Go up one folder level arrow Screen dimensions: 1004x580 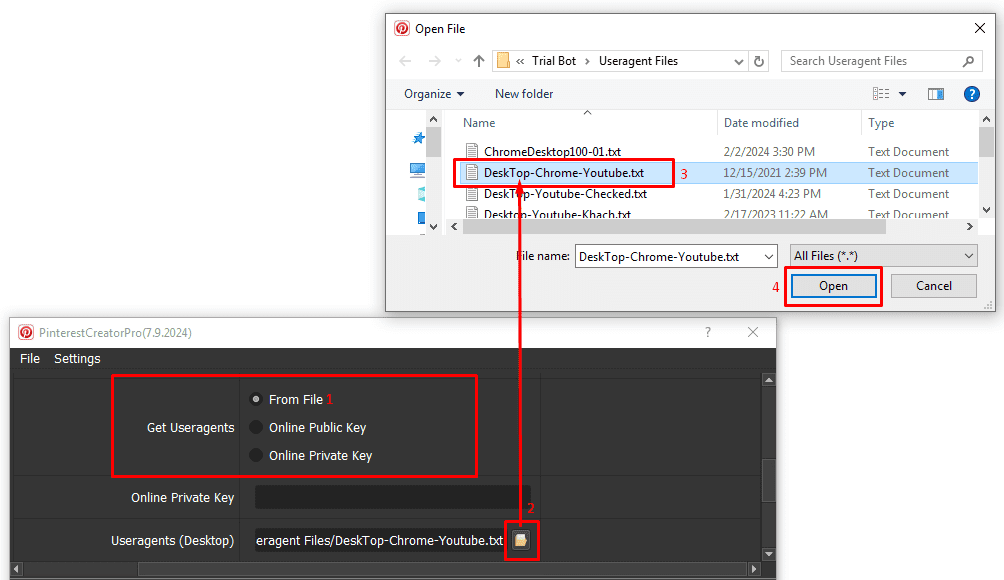[x=479, y=61]
